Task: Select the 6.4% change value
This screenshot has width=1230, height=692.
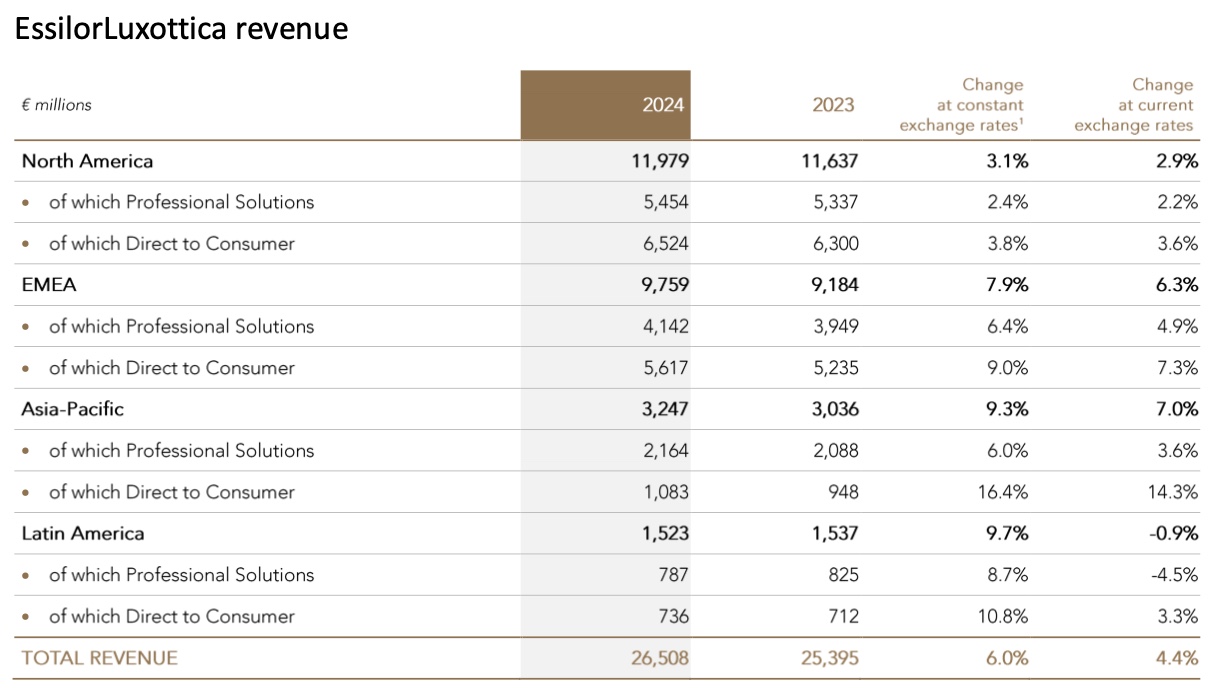Action: click(x=1006, y=326)
